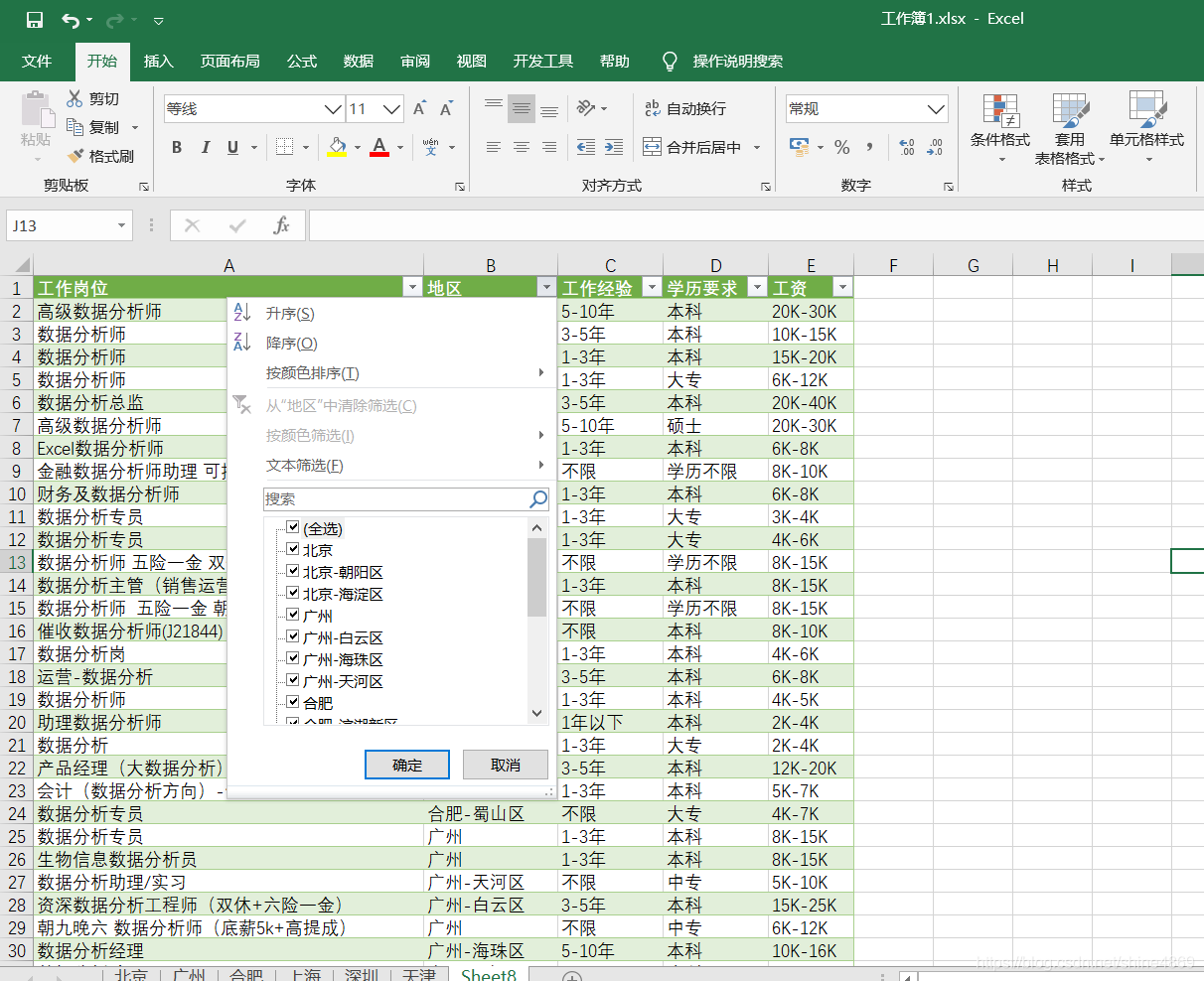Open Conditional Formatting (条件格式)
The height and width of the screenshot is (981, 1204).
1000,129
